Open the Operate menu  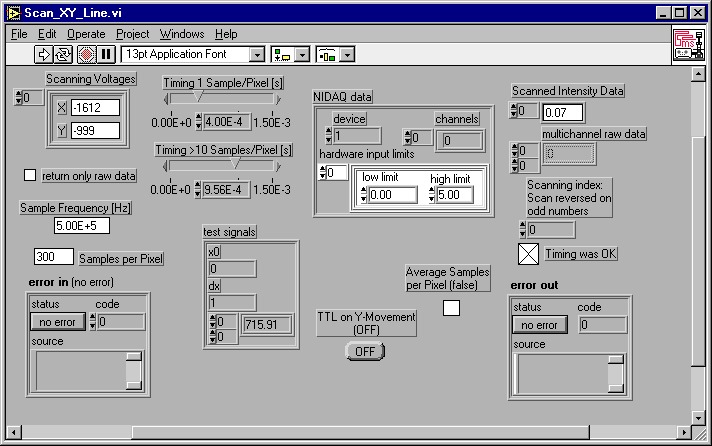(x=85, y=33)
